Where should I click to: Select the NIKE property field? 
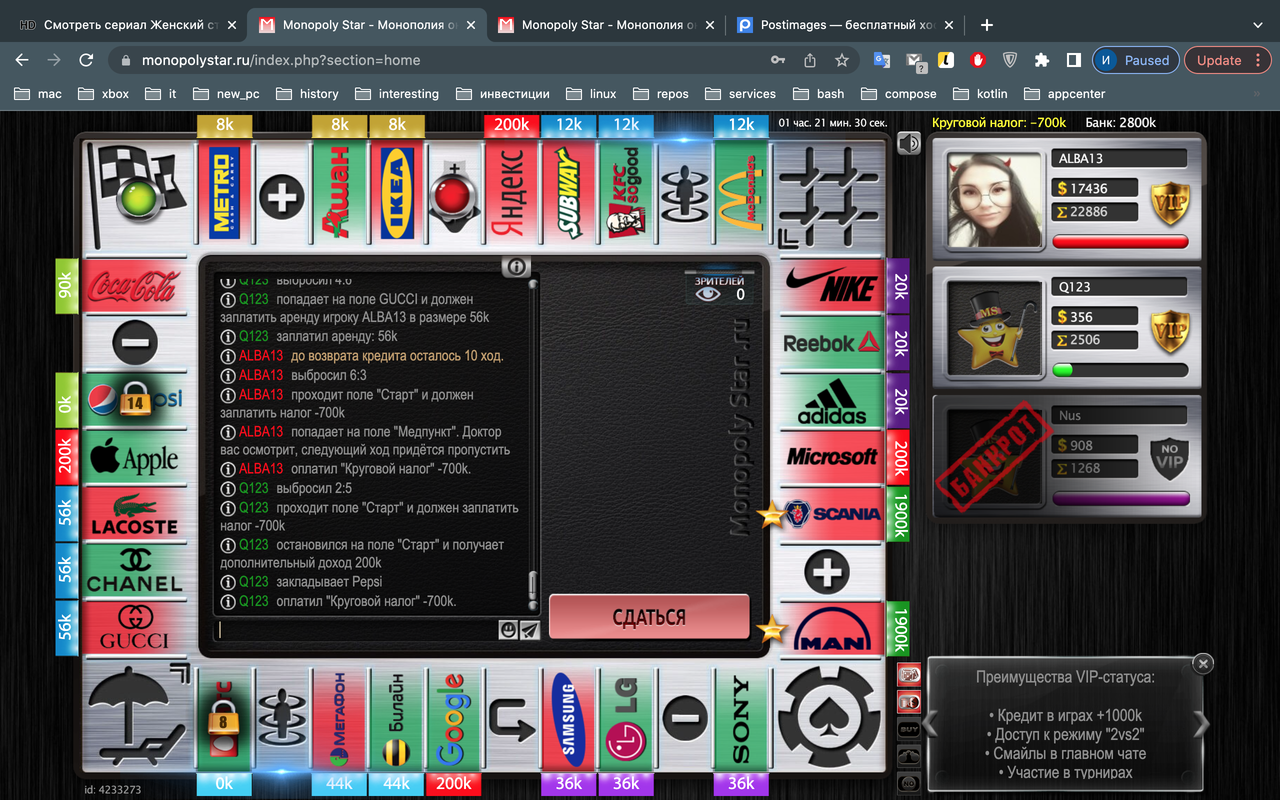click(832, 286)
